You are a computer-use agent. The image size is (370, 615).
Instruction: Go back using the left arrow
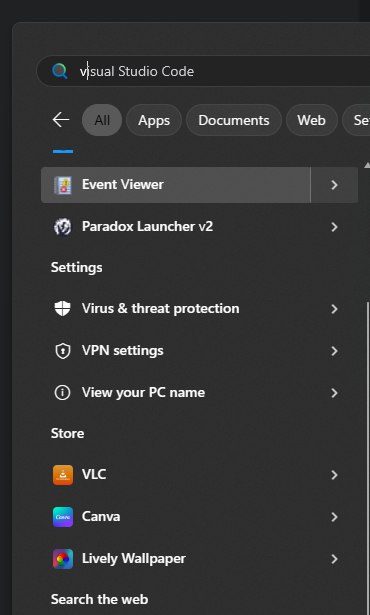(61, 120)
